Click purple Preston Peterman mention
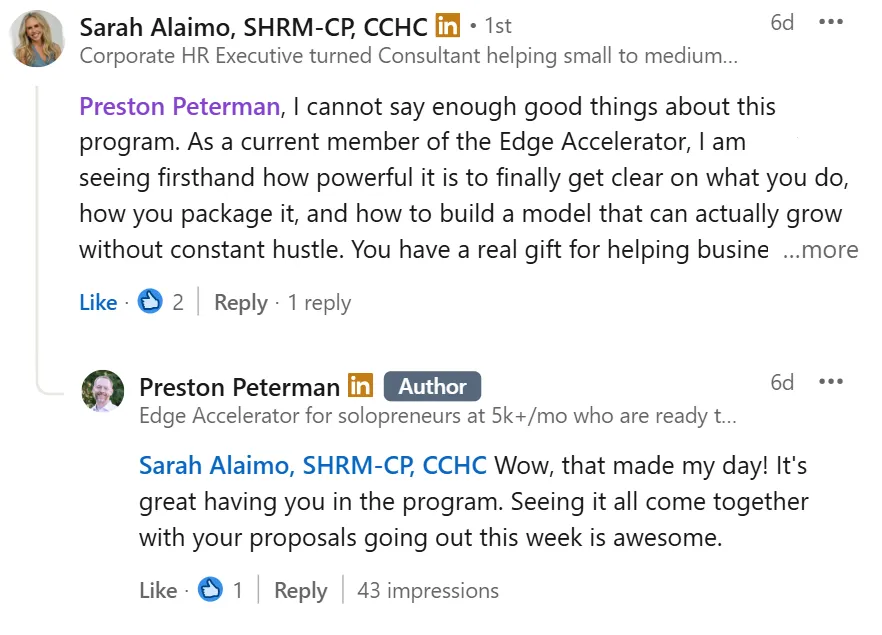The image size is (882, 635). pyautogui.click(x=179, y=106)
